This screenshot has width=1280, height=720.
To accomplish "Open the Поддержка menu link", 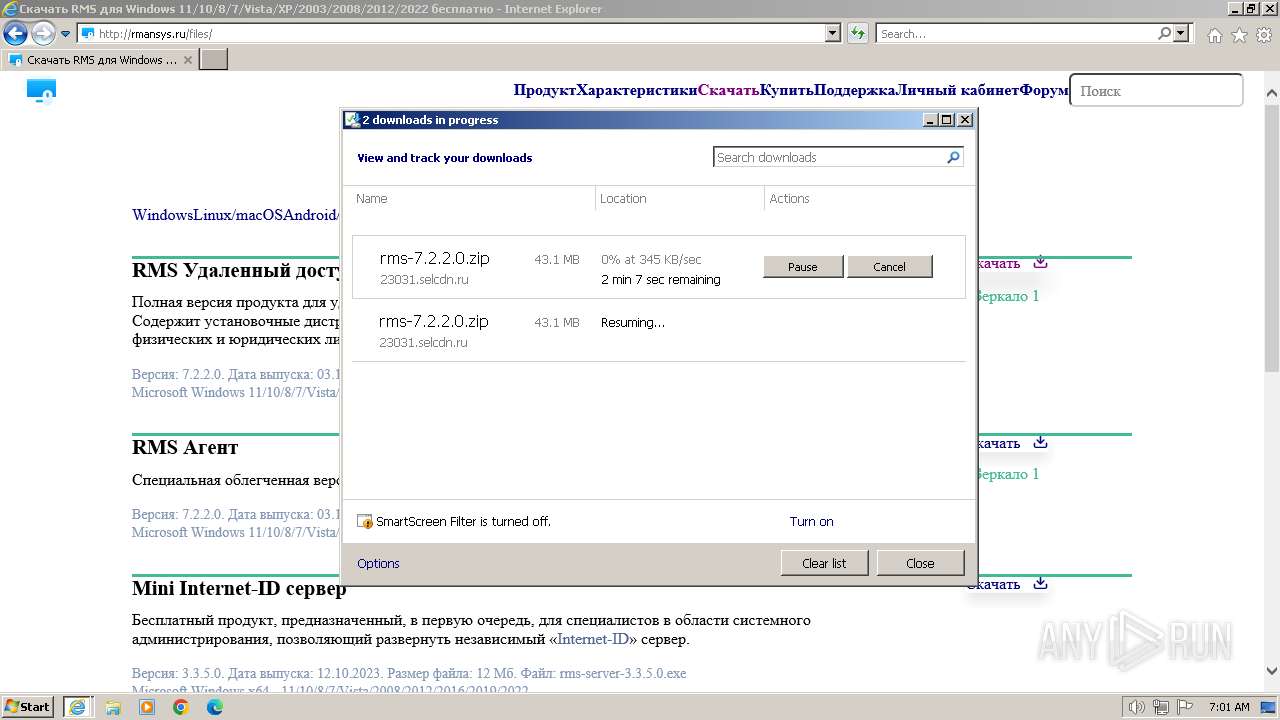I will click(855, 90).
